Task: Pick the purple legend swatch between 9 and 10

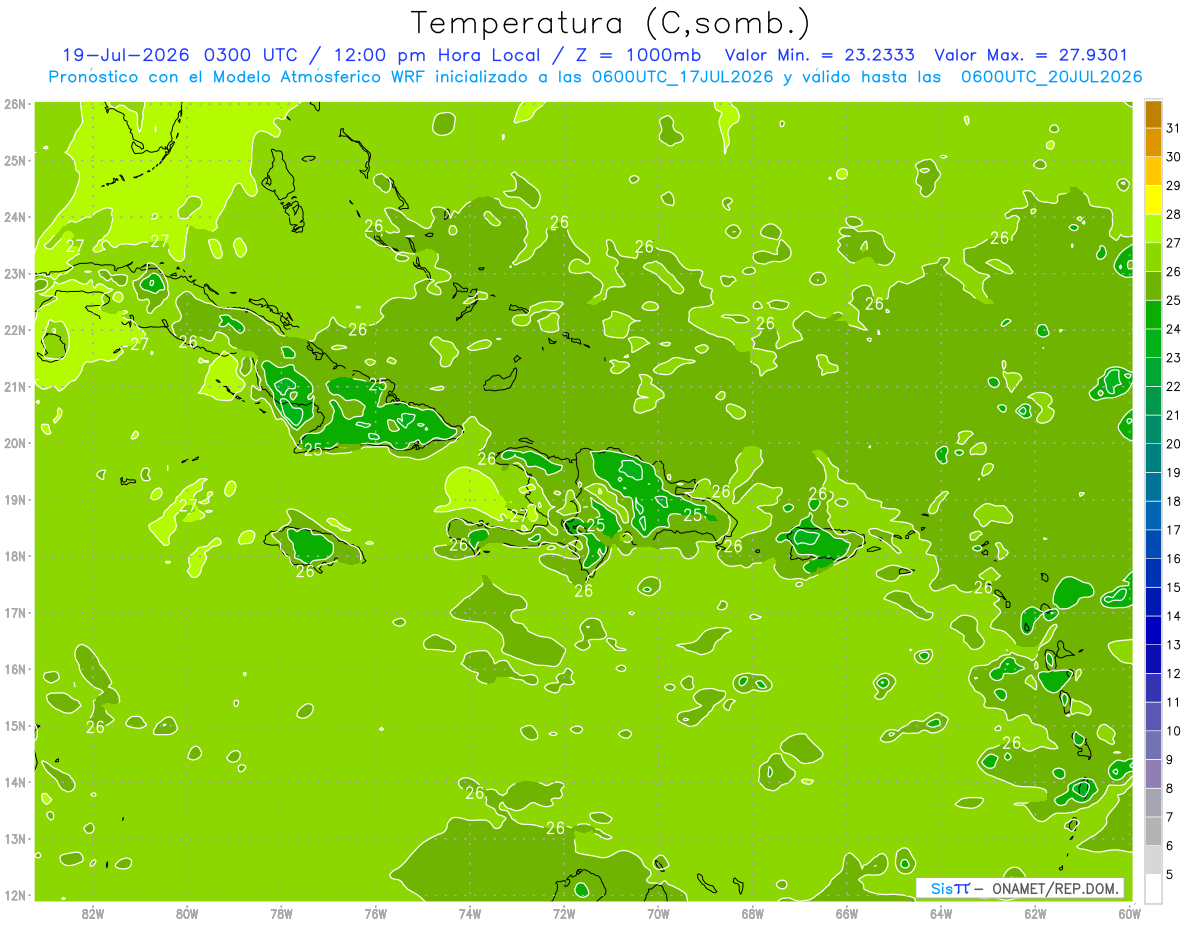Action: point(1153,745)
